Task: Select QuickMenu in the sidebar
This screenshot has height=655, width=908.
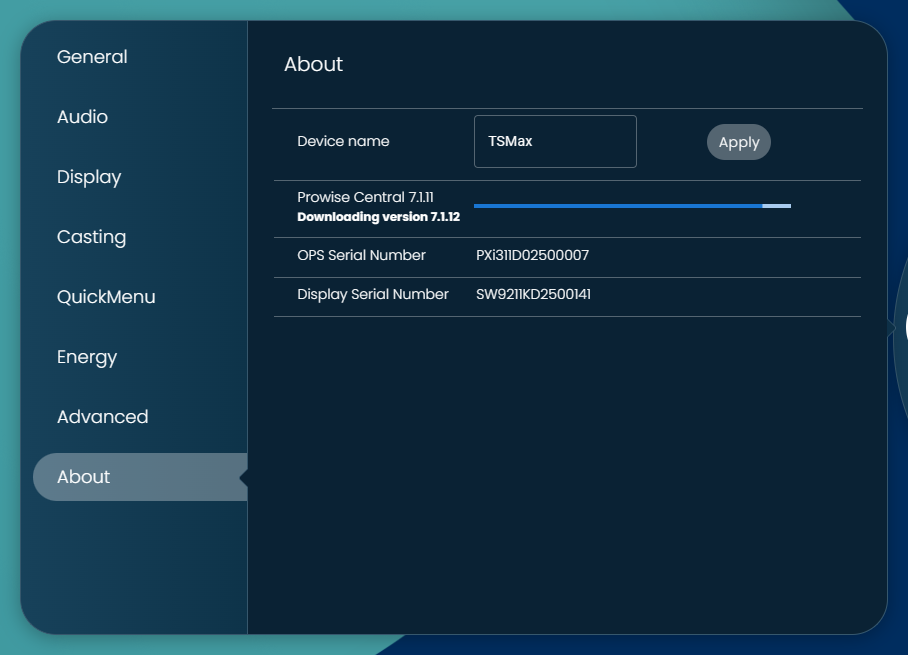Action: click(106, 297)
